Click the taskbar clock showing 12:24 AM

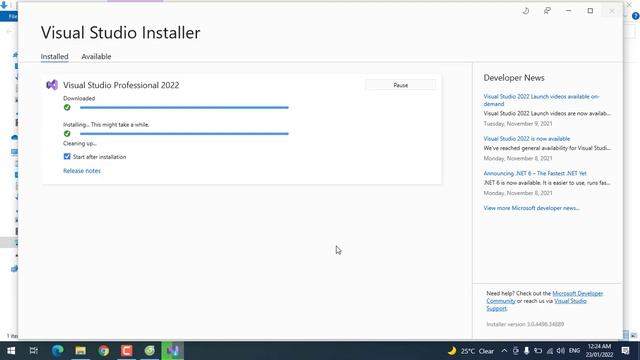pos(599,351)
